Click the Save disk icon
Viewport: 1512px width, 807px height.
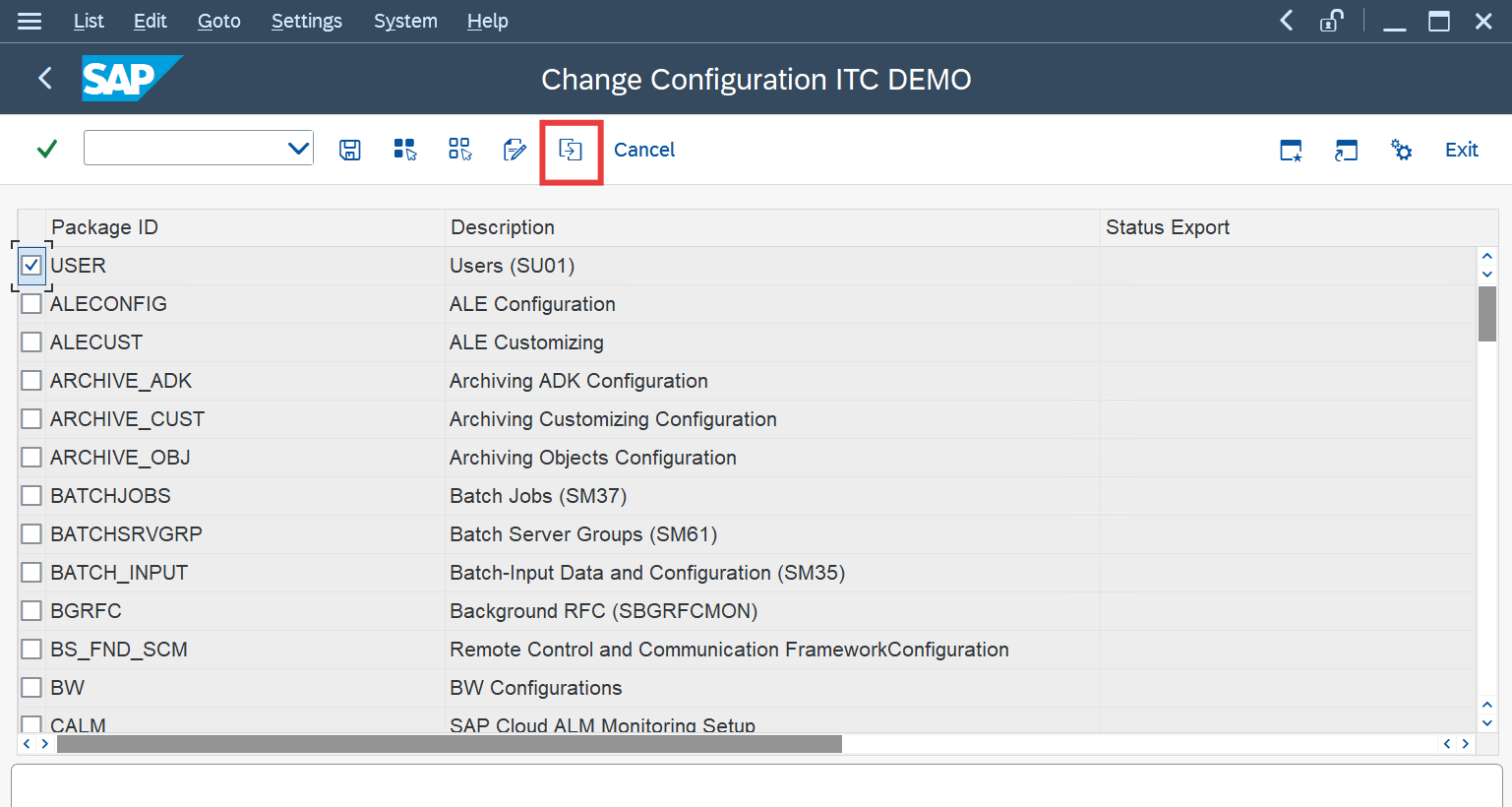pyautogui.click(x=350, y=150)
